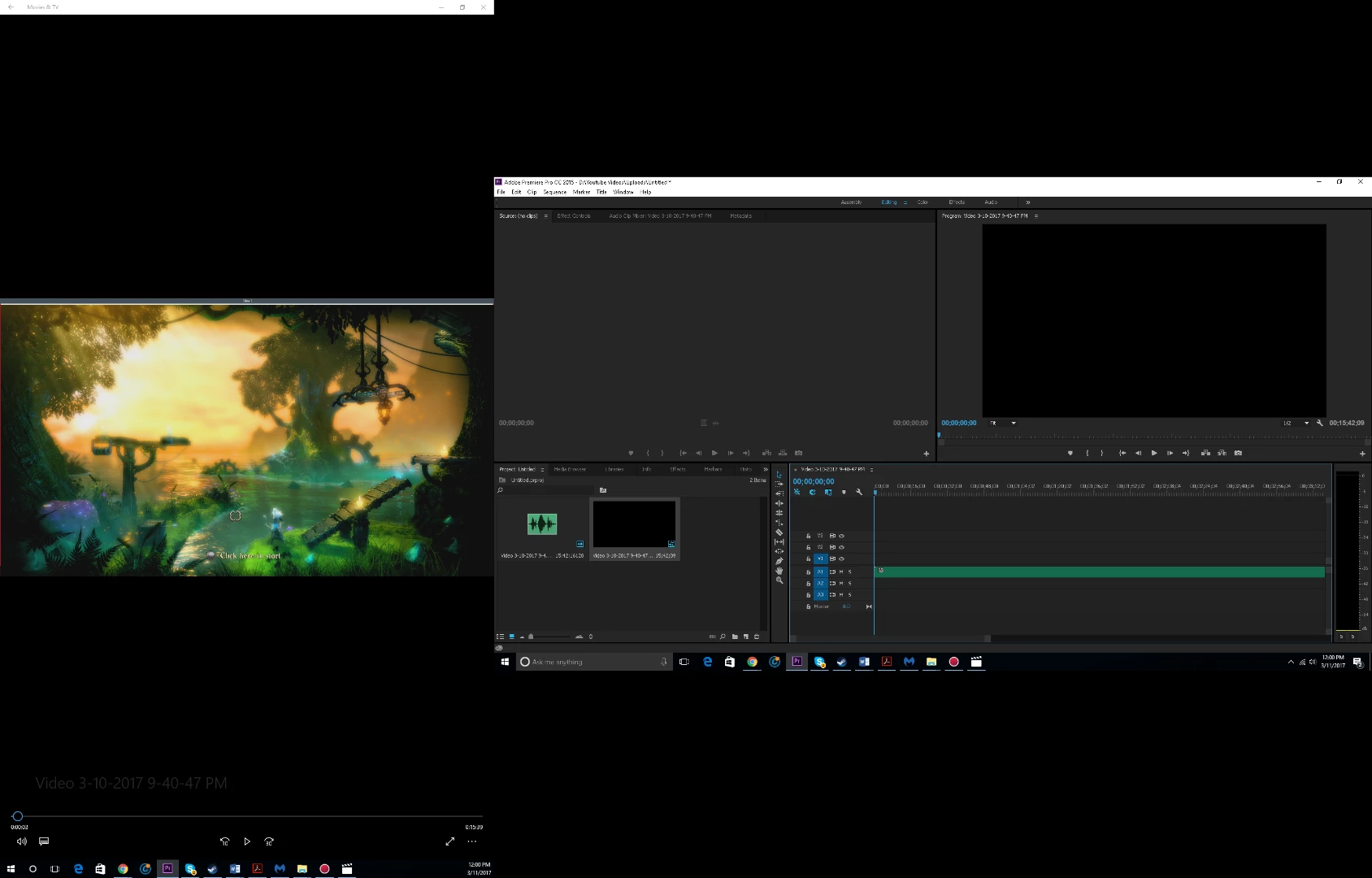Skip forward 30 seconds in Movies & TV
Viewport: 1372px width, 878px height.
coord(269,841)
